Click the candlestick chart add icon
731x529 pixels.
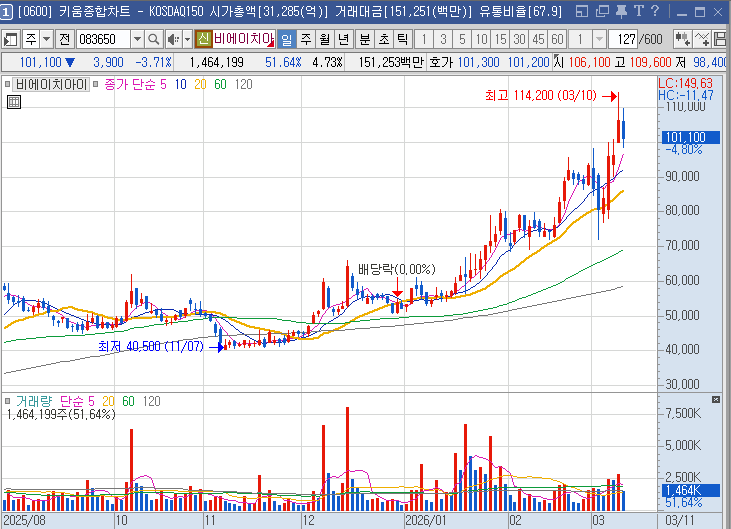685,39
